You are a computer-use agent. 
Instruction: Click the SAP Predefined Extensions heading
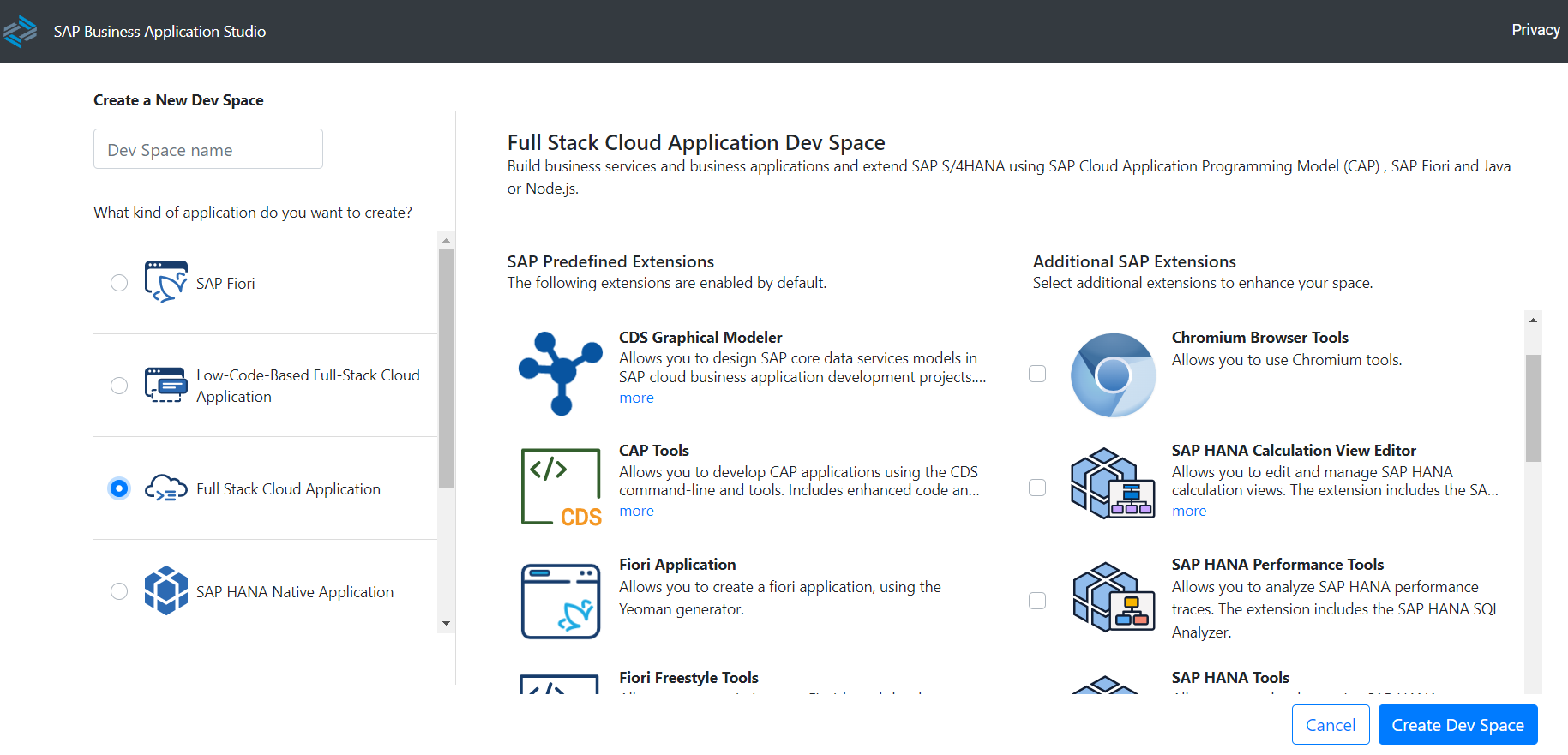(x=610, y=261)
